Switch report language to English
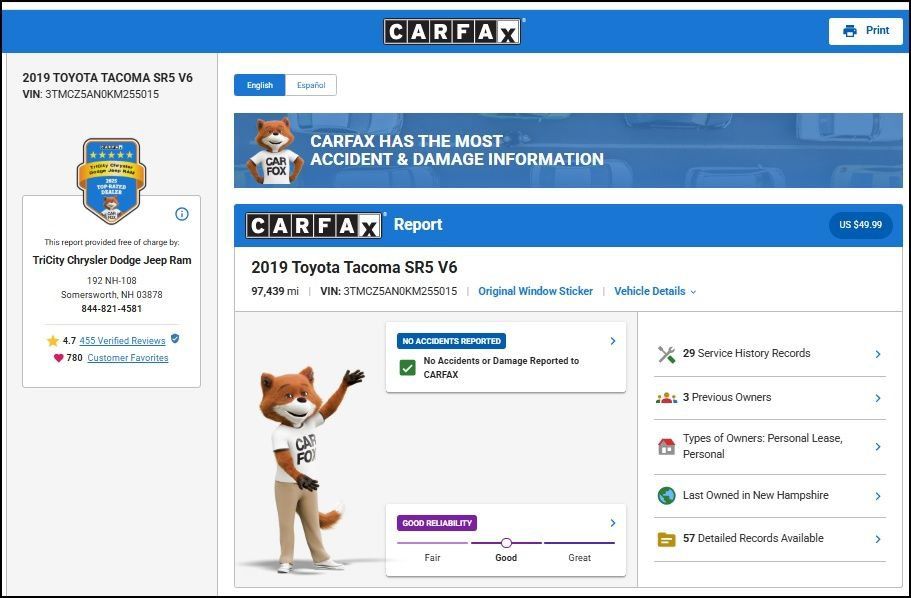Screen dimensions: 911x598 (x=259, y=85)
